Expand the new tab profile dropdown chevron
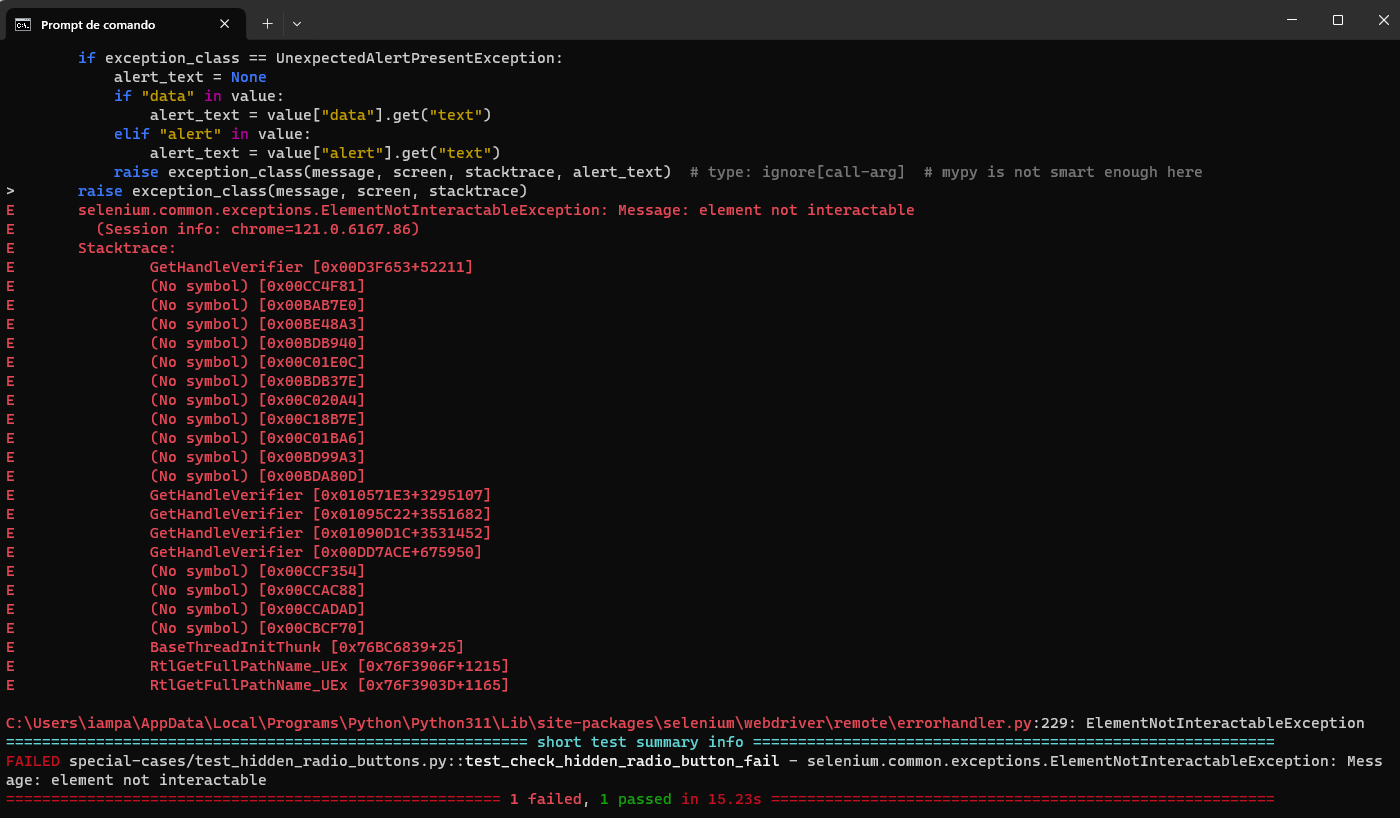Screen dimensions: 1400x818 tap(297, 23)
